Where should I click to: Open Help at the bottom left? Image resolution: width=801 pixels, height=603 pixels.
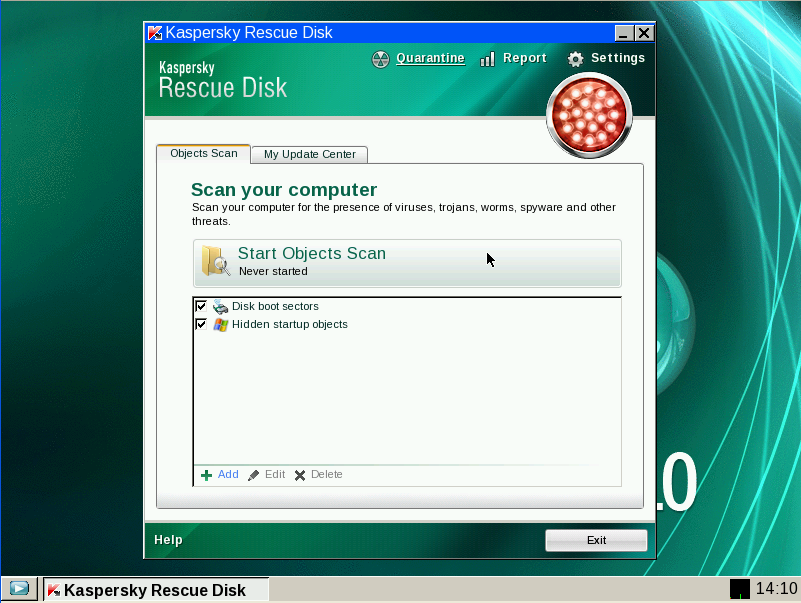[168, 540]
